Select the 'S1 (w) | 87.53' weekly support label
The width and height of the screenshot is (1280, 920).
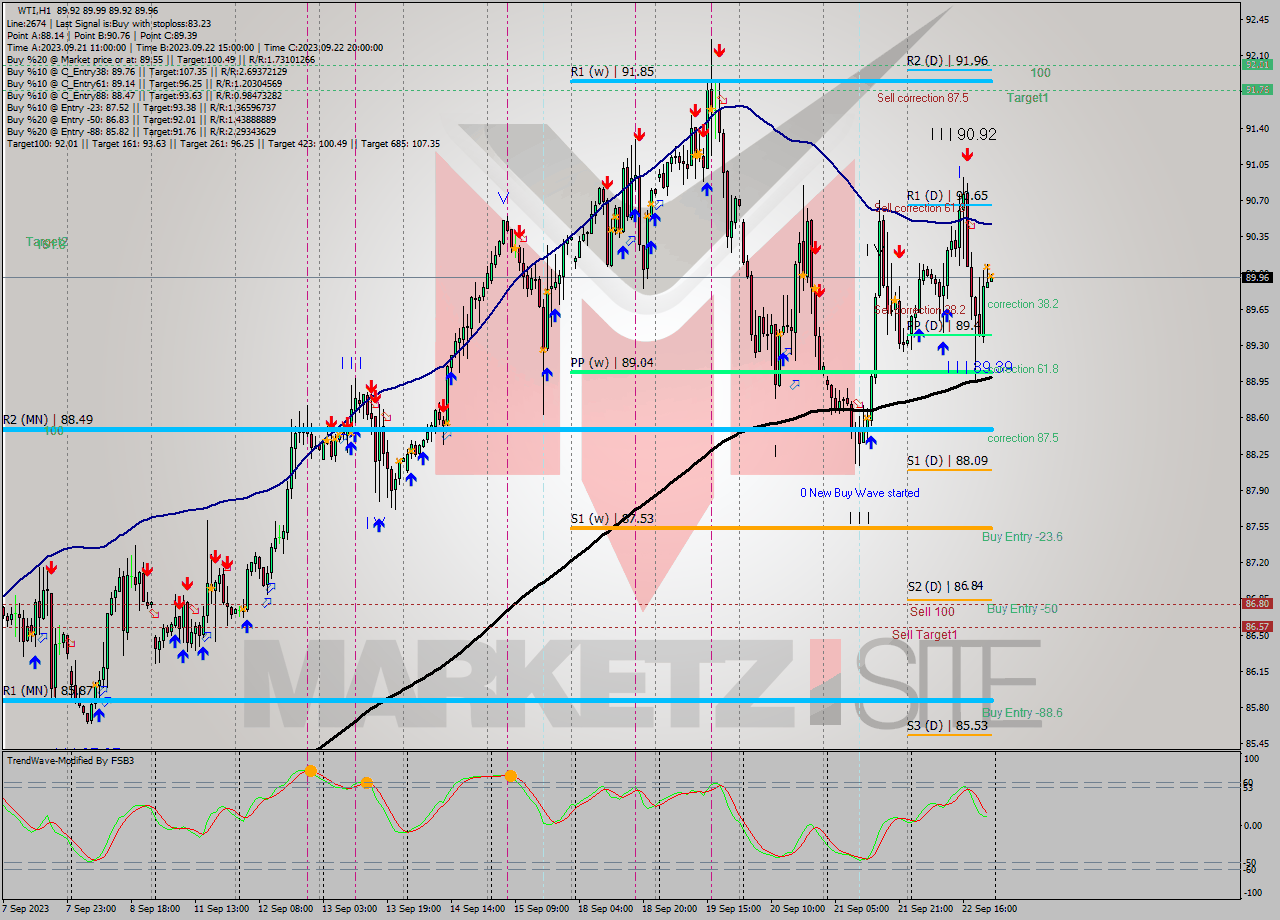(x=612, y=518)
